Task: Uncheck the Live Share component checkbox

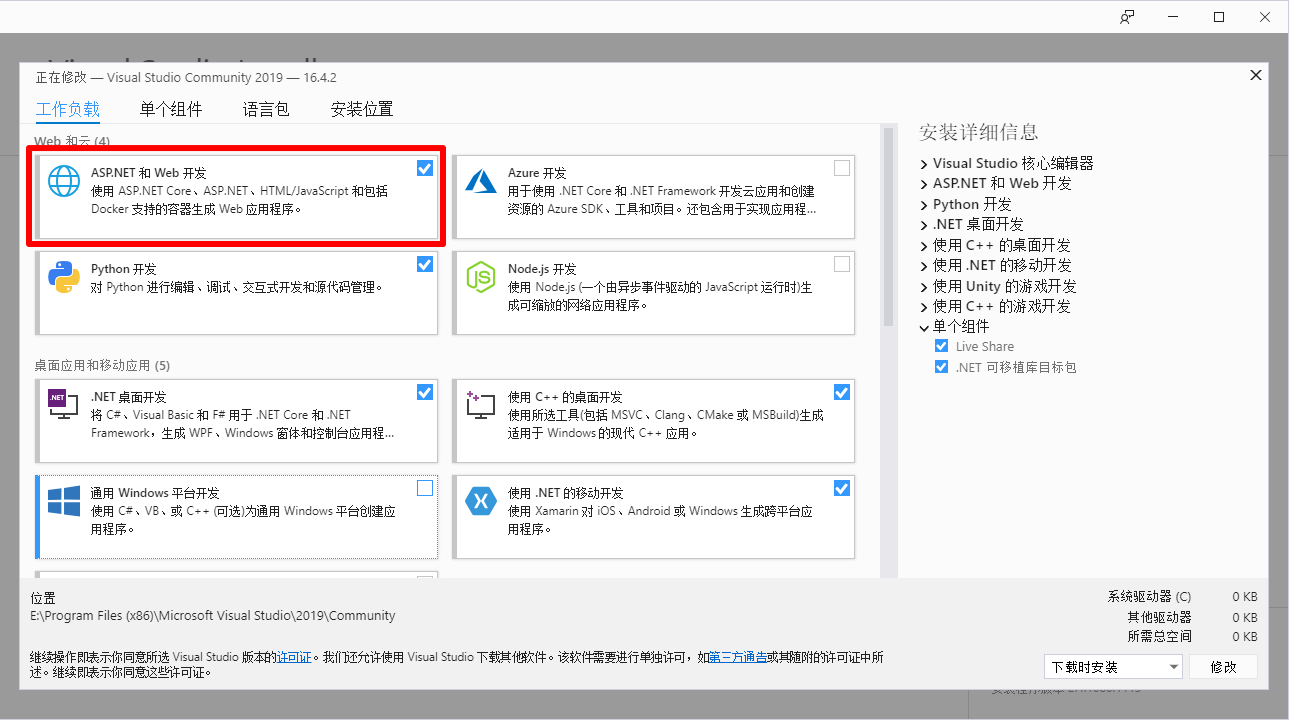Action: click(941, 346)
